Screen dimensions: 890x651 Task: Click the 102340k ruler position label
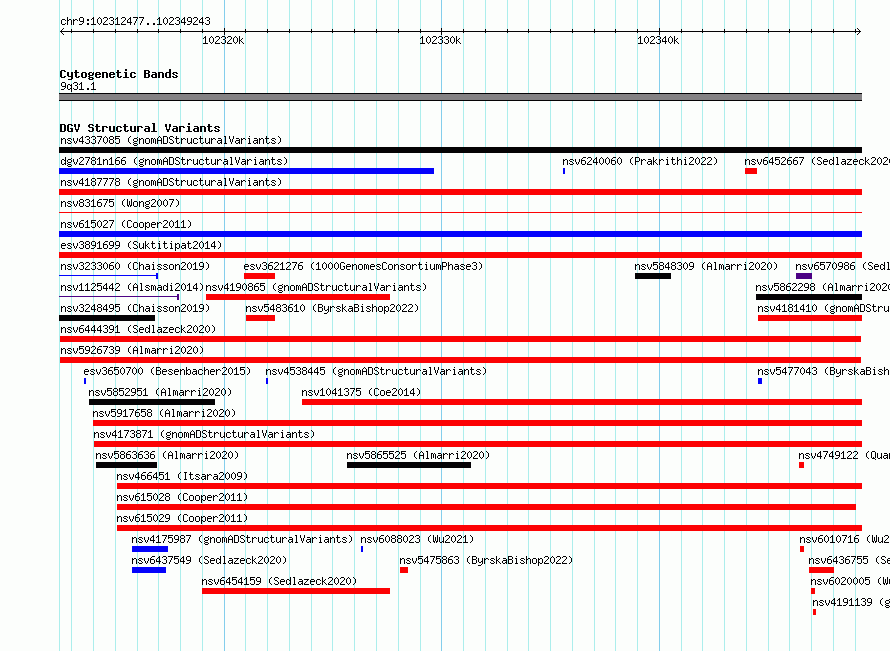[658, 40]
